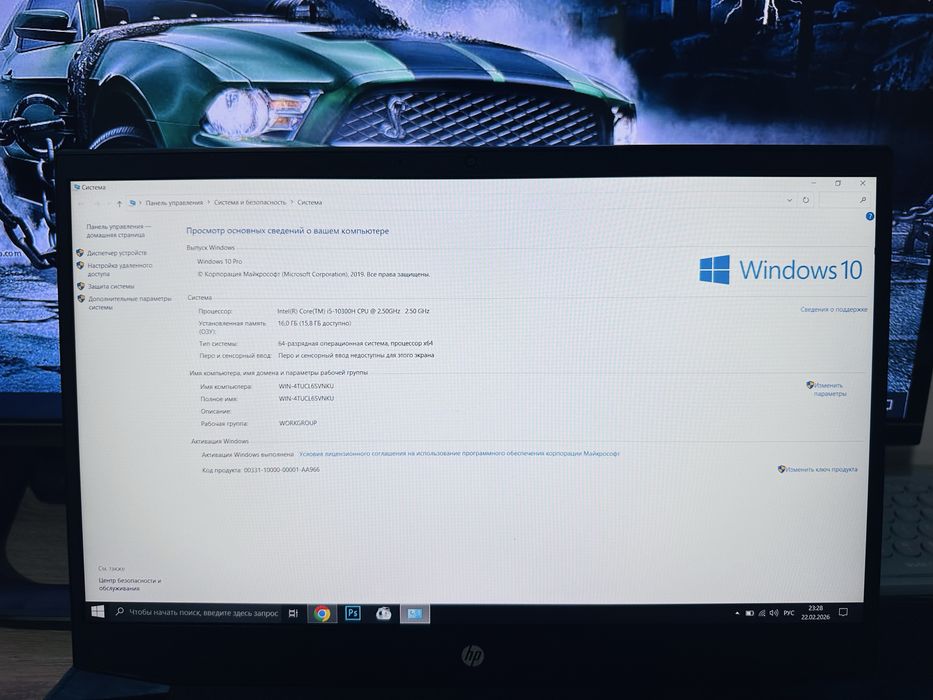This screenshot has height=700, width=933.
Task: Click Изменить параметры next to computer name
Action: (x=829, y=389)
